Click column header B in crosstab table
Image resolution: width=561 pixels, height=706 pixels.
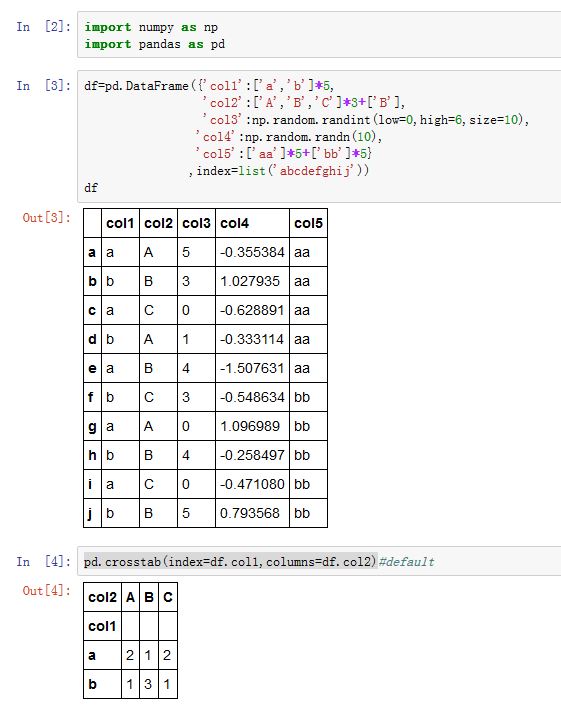(x=149, y=597)
